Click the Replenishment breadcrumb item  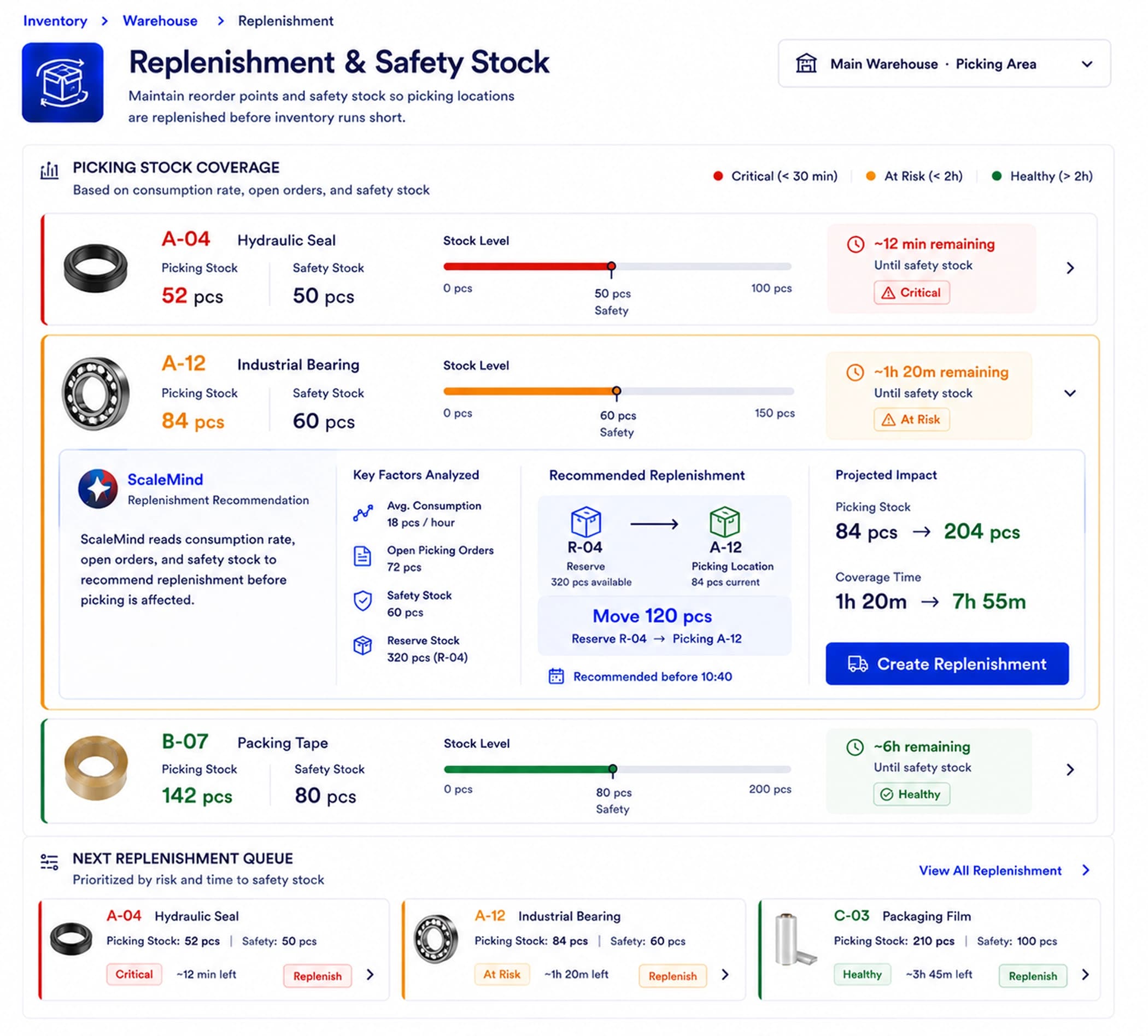(285, 21)
